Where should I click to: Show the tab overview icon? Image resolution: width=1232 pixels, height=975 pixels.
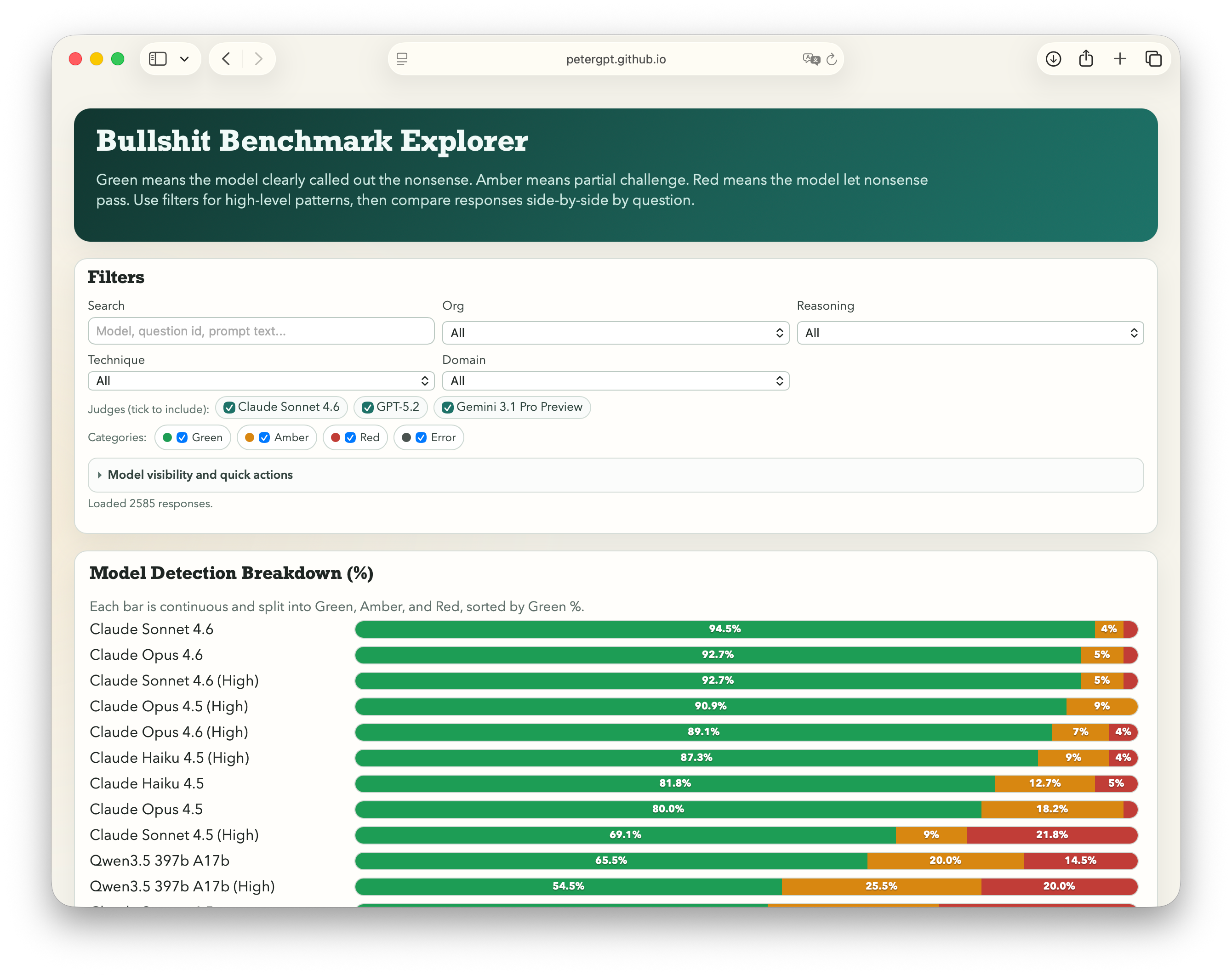coord(1153,59)
